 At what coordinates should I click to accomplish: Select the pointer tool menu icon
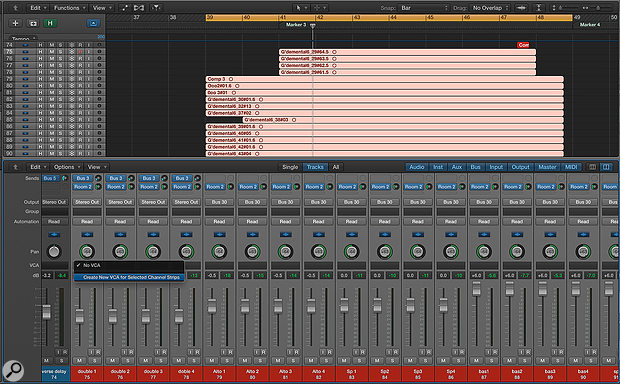(301, 8)
